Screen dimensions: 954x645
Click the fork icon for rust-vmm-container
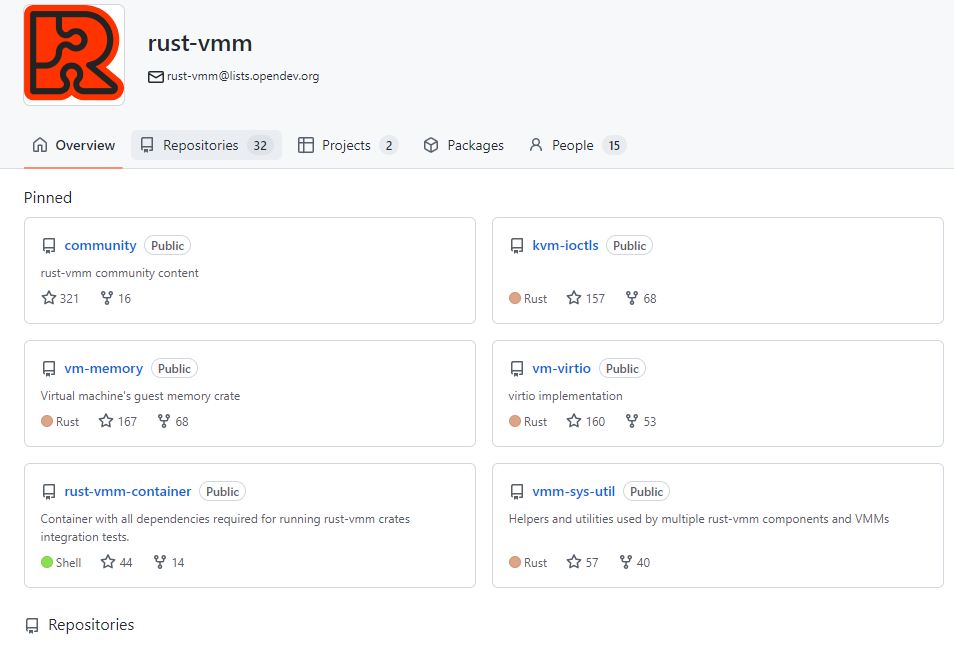[x=160, y=562]
